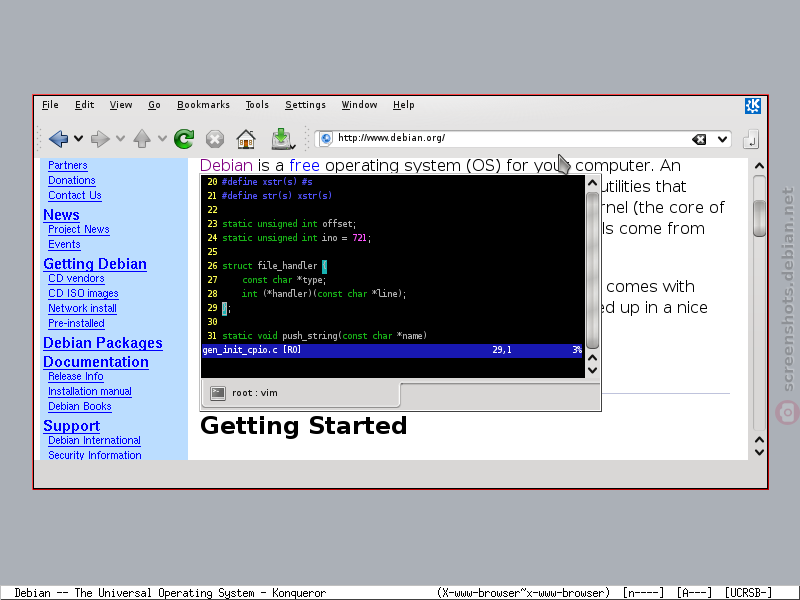Click the 'Getting Started' heading text
800x600 pixels.
[304, 426]
